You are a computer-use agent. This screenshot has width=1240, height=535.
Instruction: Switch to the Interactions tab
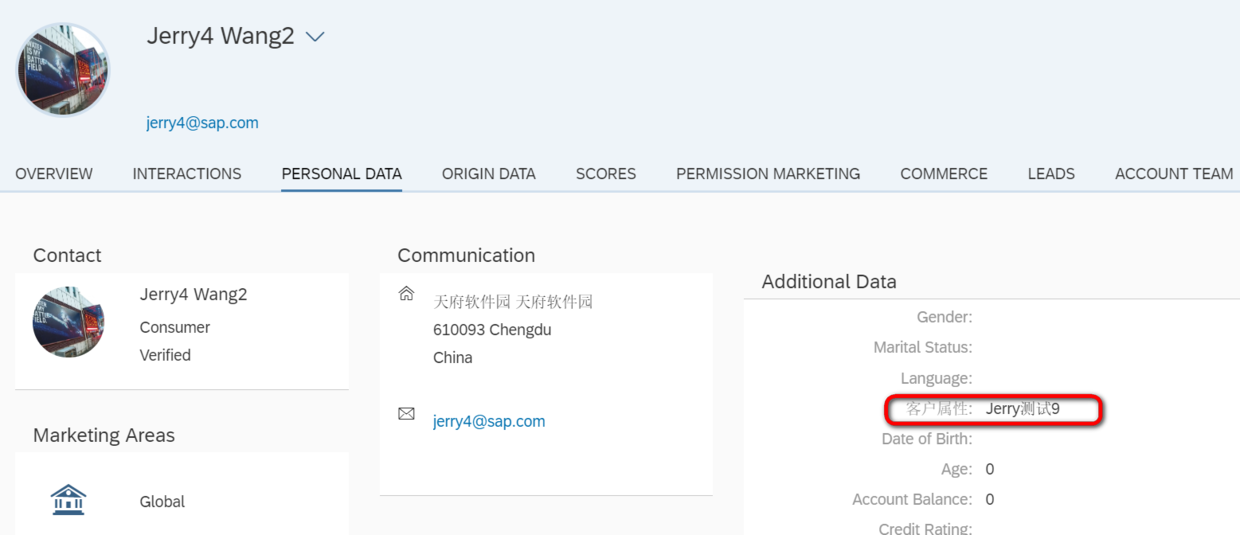point(187,174)
